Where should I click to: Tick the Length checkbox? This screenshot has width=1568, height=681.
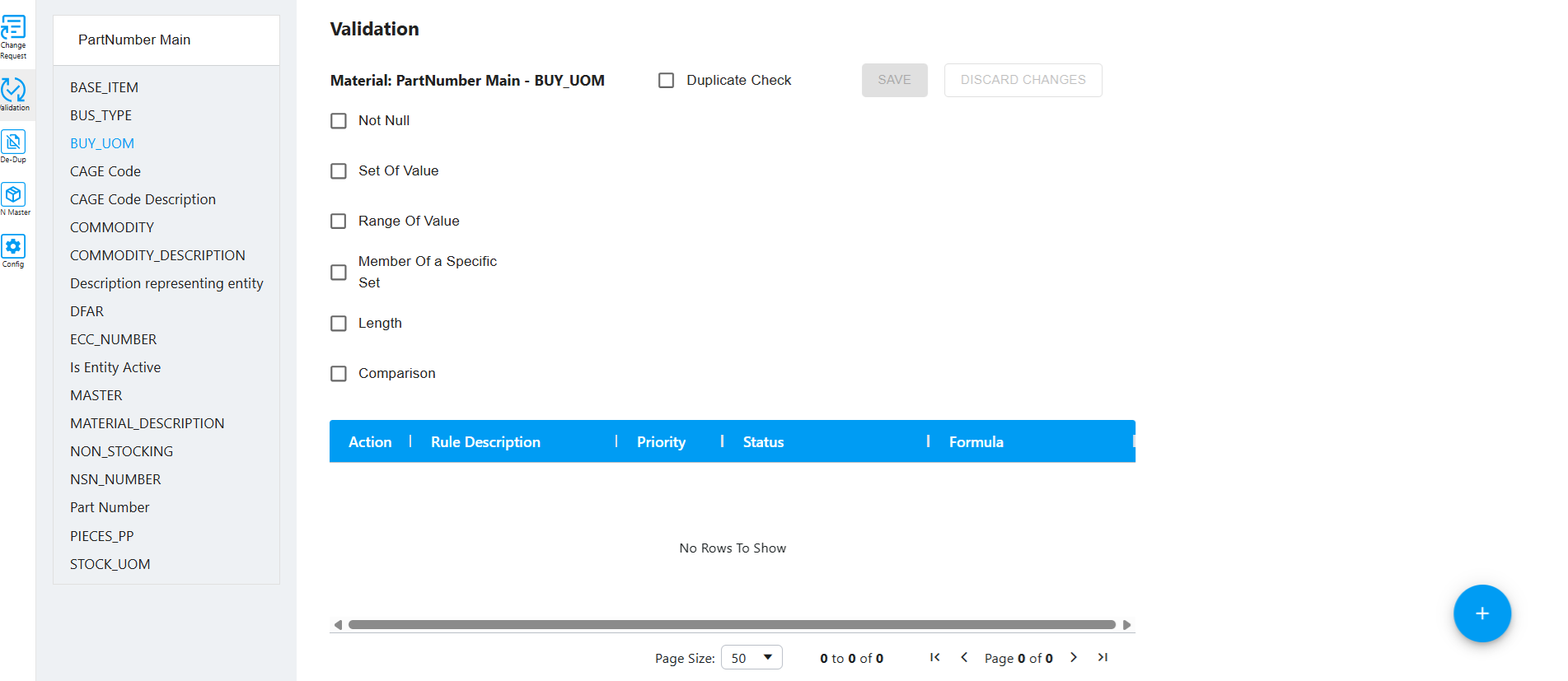(x=339, y=324)
